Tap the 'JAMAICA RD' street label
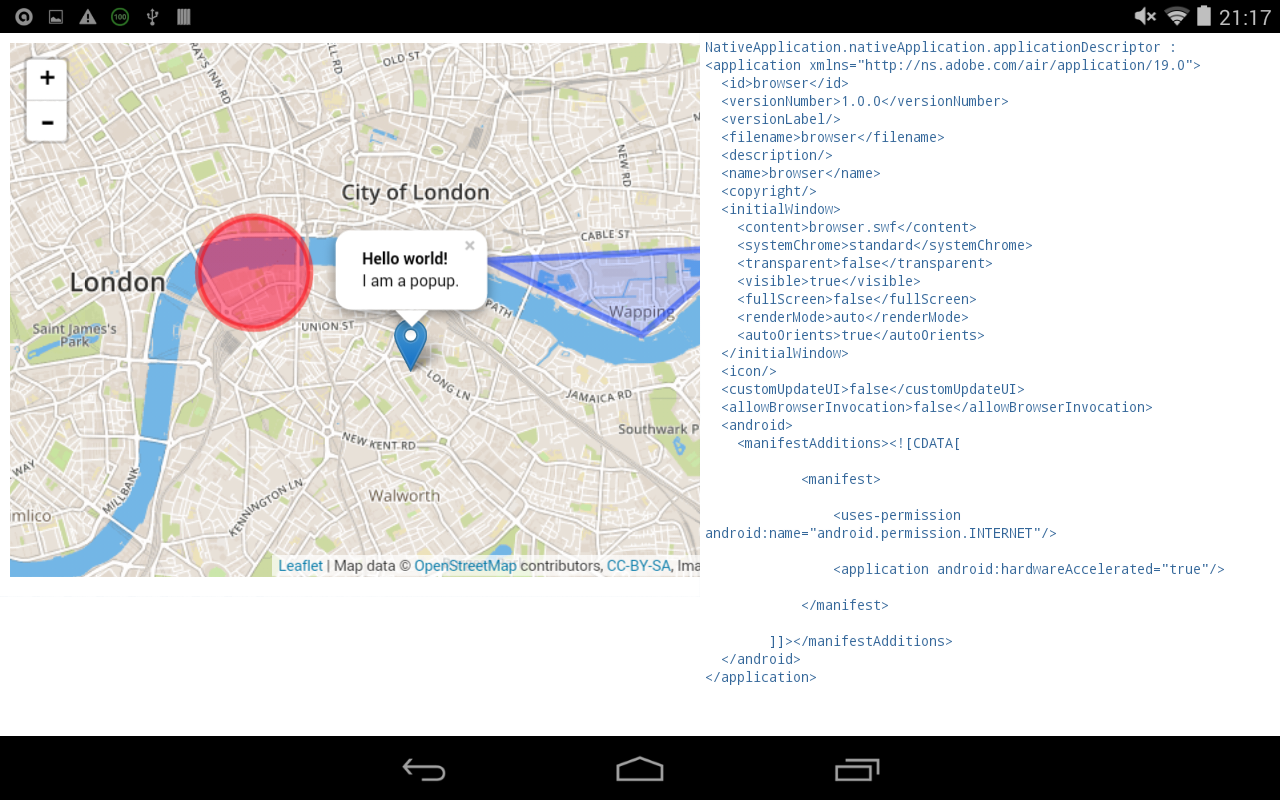The width and height of the screenshot is (1280, 800). click(x=598, y=396)
